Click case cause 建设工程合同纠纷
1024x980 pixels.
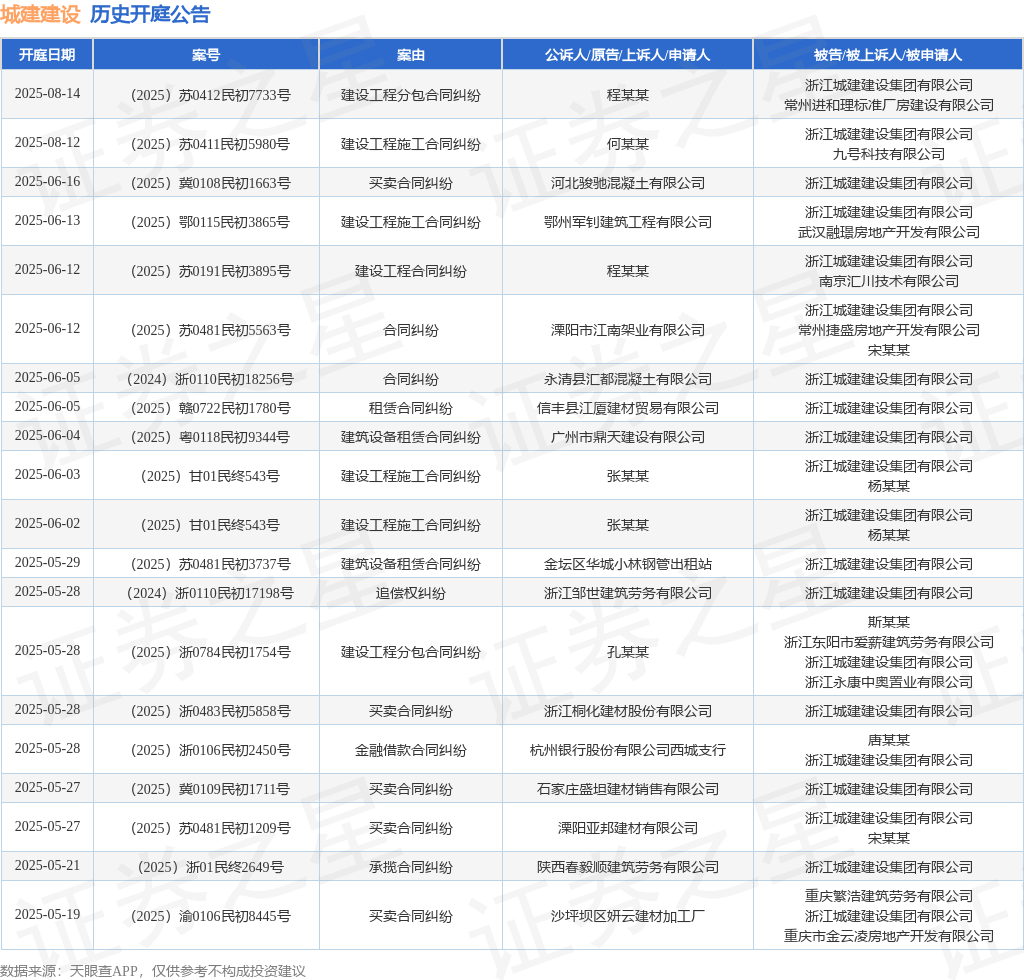click(x=411, y=272)
